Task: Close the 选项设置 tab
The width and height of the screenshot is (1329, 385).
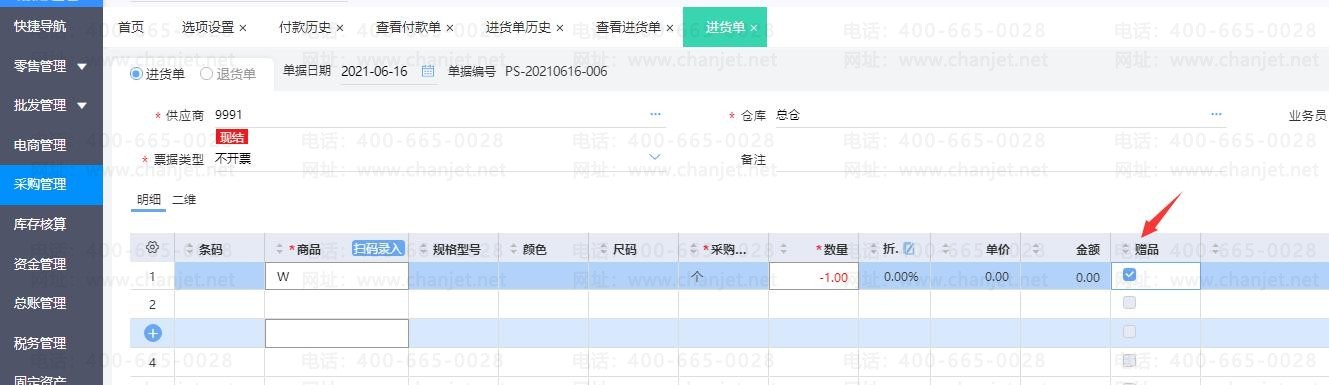Action: [244, 28]
